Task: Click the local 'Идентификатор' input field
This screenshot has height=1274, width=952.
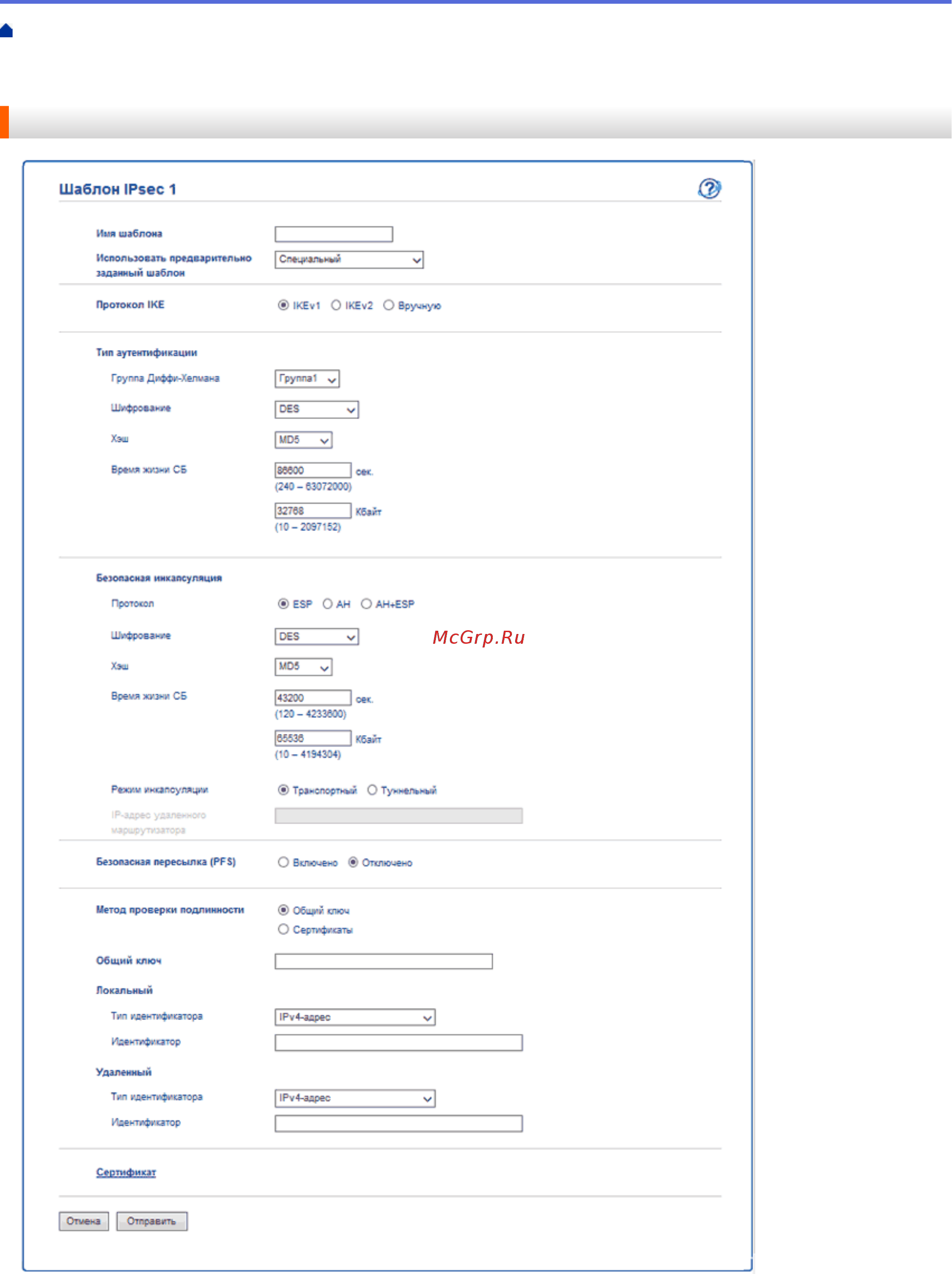Action: (399, 1042)
